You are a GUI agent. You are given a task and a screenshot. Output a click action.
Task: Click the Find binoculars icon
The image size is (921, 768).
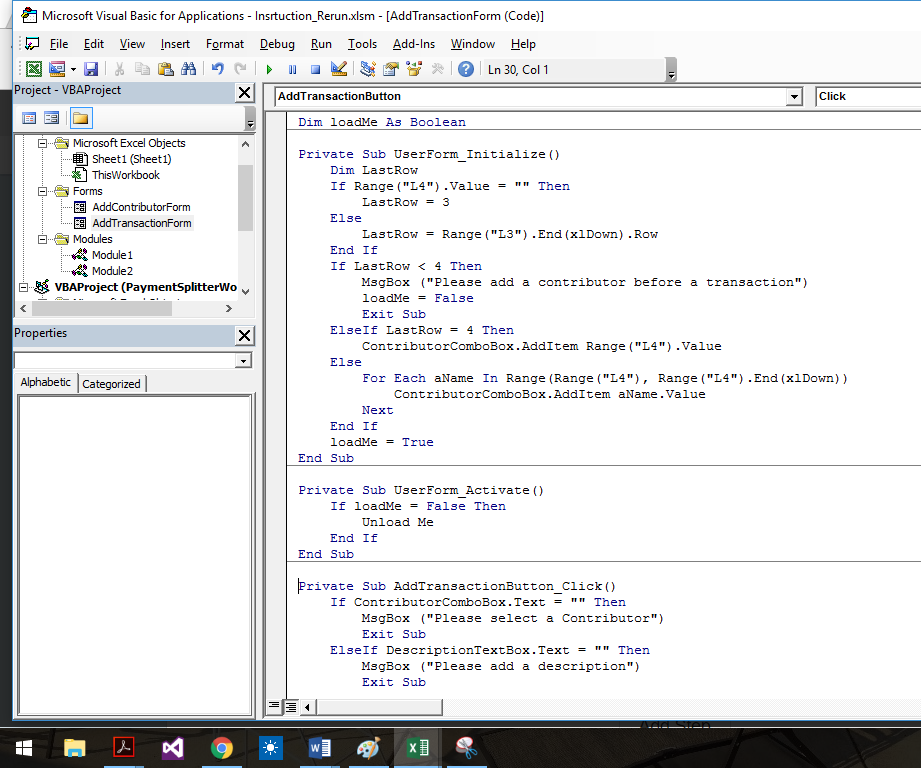click(188, 69)
